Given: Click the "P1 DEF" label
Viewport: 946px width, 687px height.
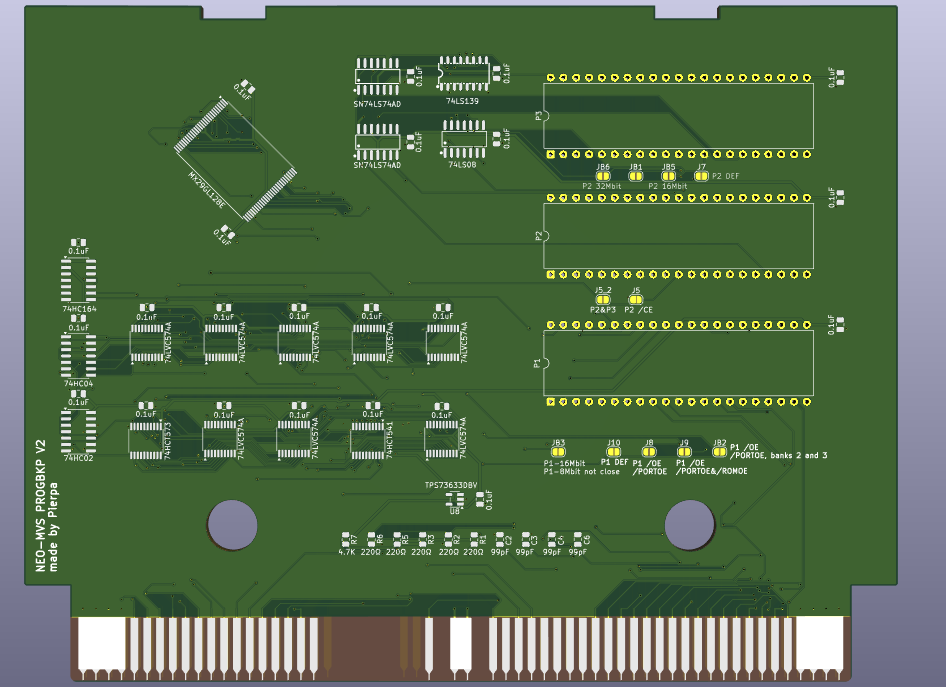Looking at the screenshot, I should (614, 462).
